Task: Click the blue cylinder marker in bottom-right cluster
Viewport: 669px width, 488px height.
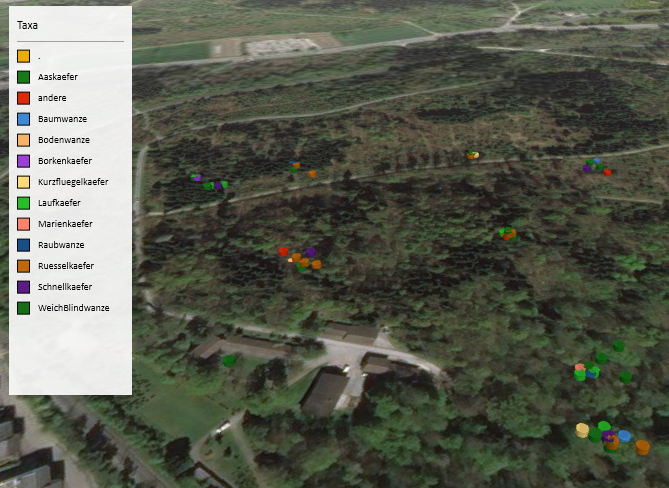Action: coord(624,436)
